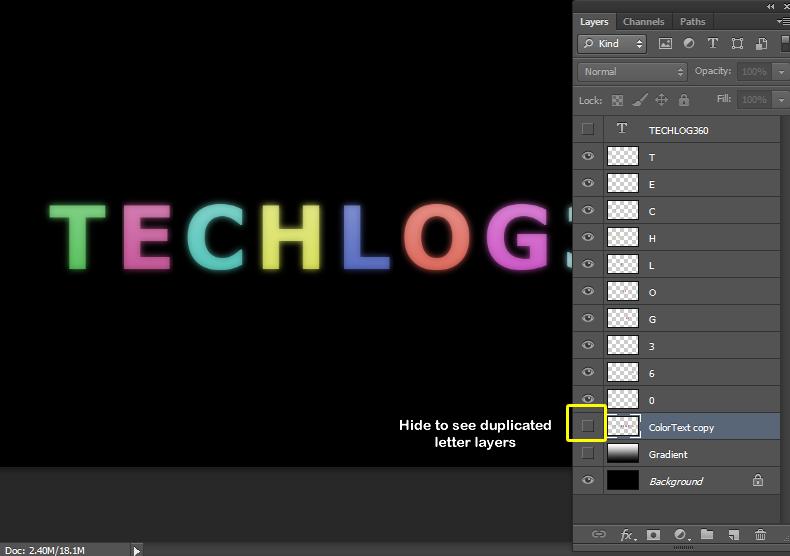Select the ColorText copy layer thumbnail

click(623, 426)
